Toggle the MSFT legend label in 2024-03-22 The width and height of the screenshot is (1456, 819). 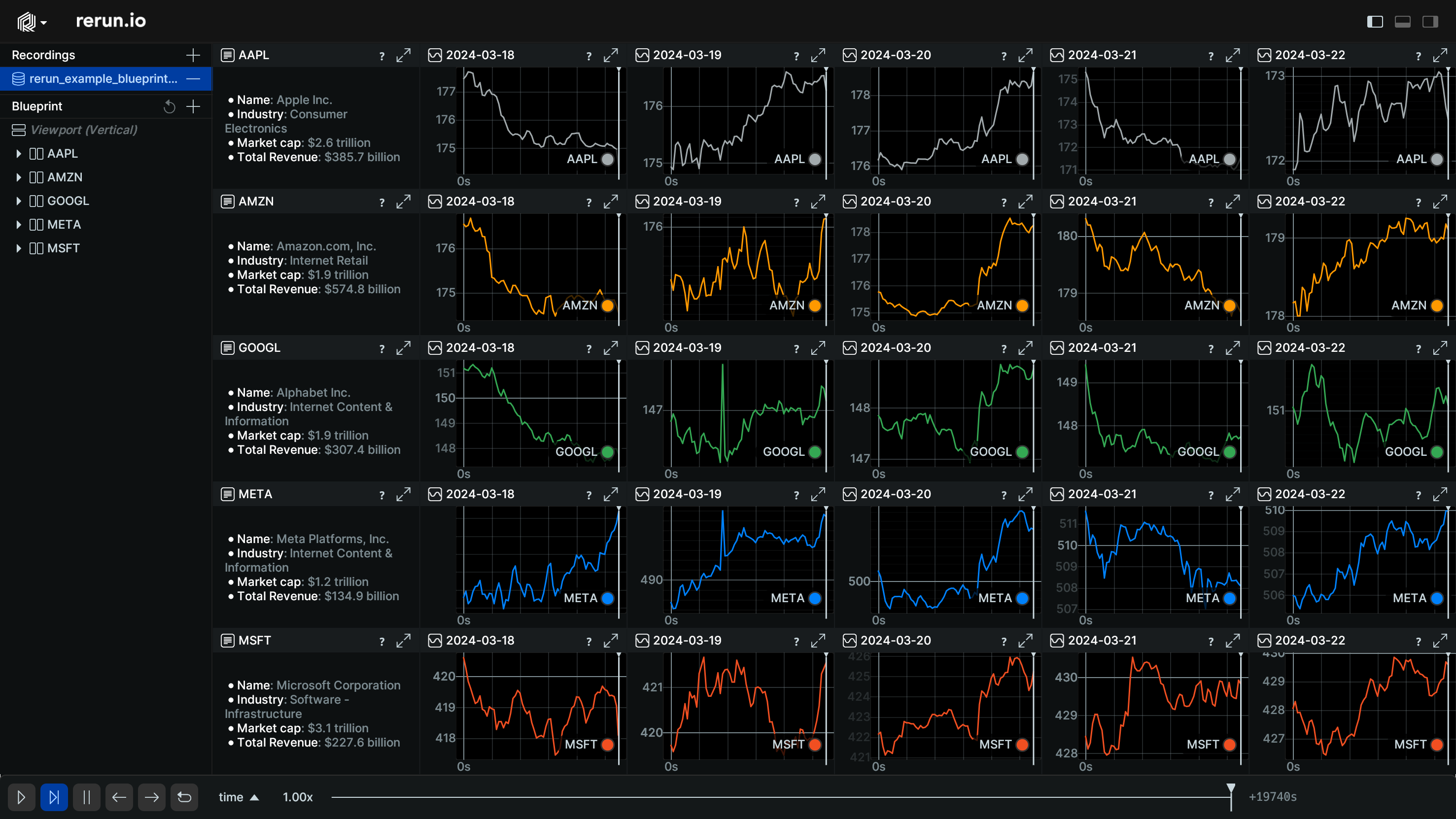[x=1410, y=745]
